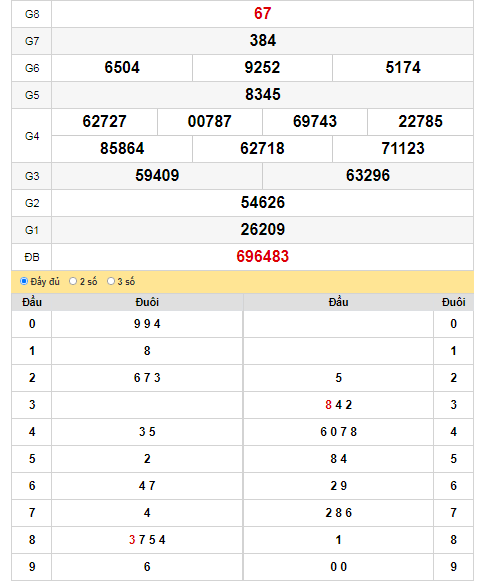
Task: Click G3 number 63296
Action: 367,175
